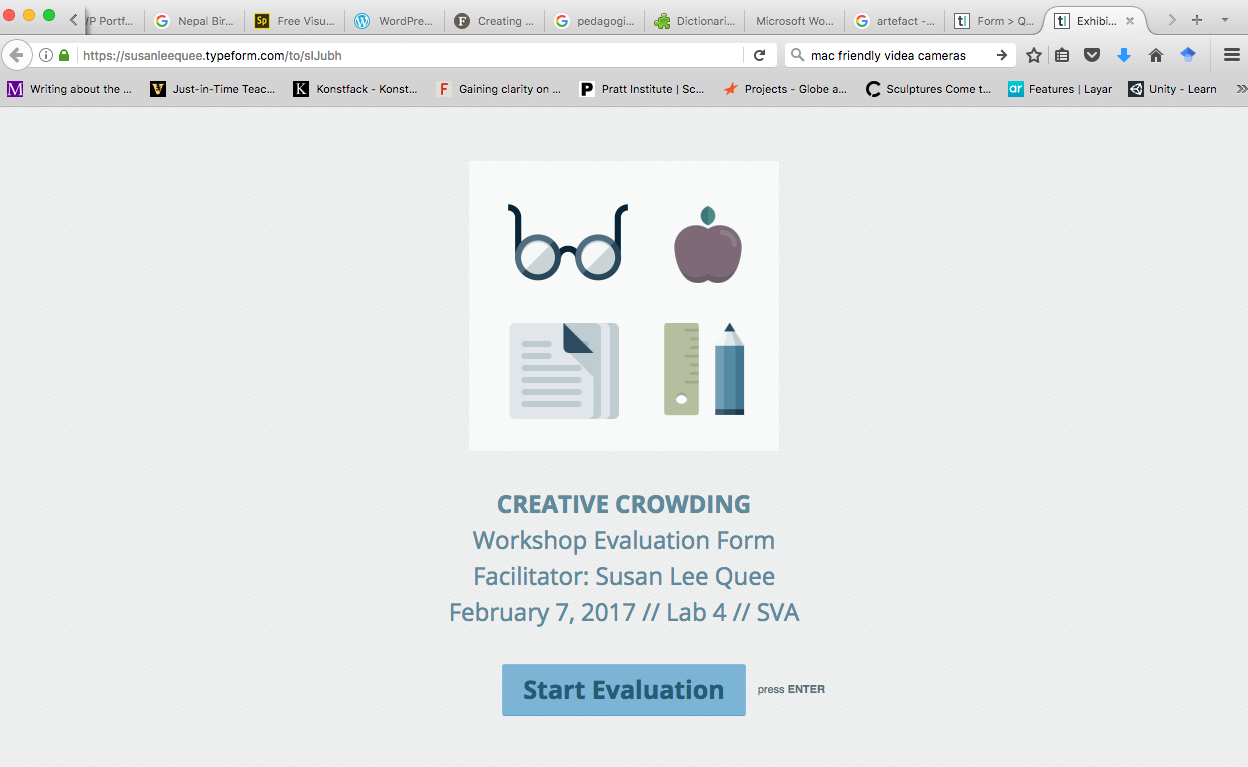Open the hamburger menu in toolbar

pos(1232,56)
